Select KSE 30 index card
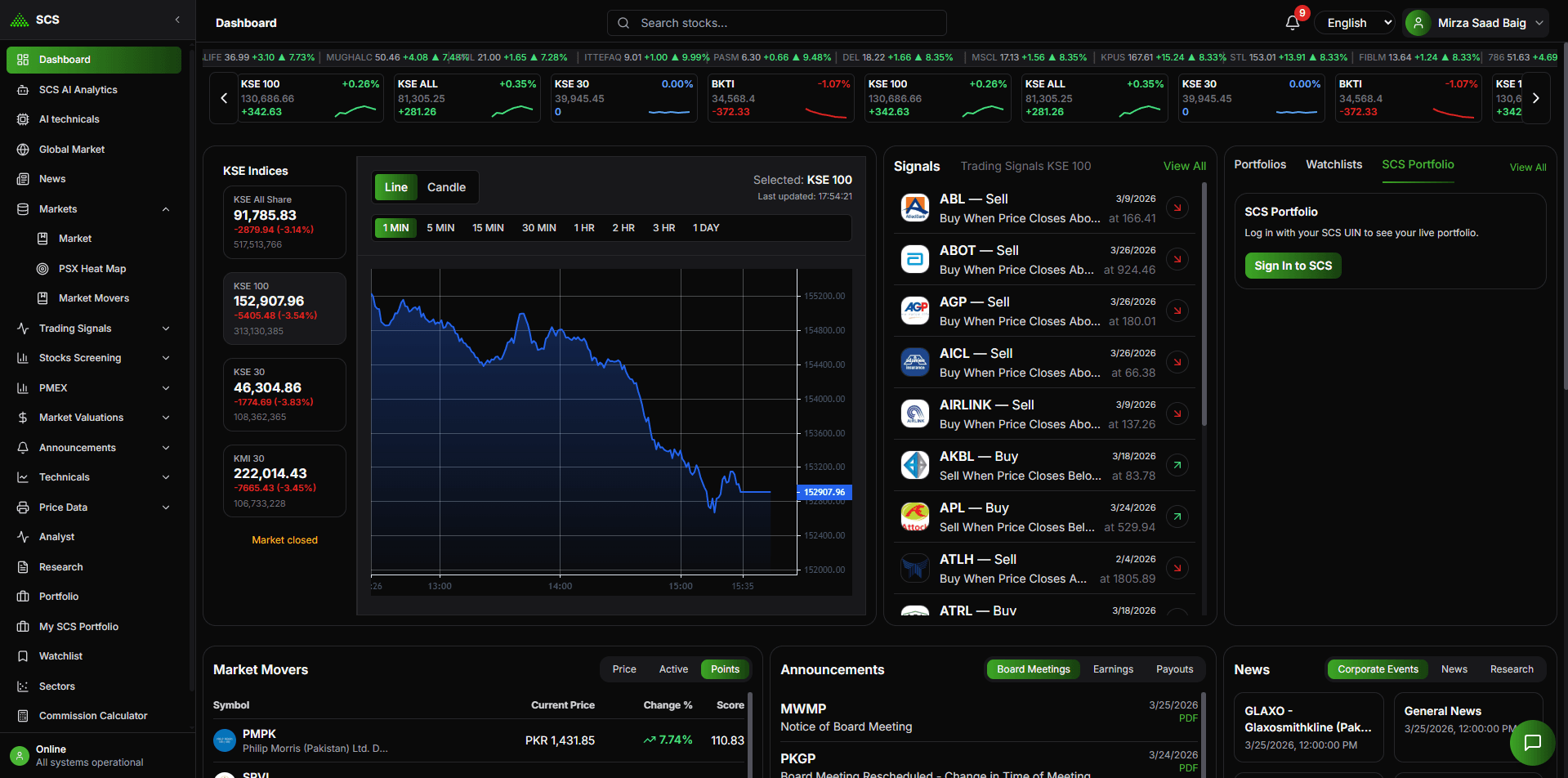 click(284, 395)
